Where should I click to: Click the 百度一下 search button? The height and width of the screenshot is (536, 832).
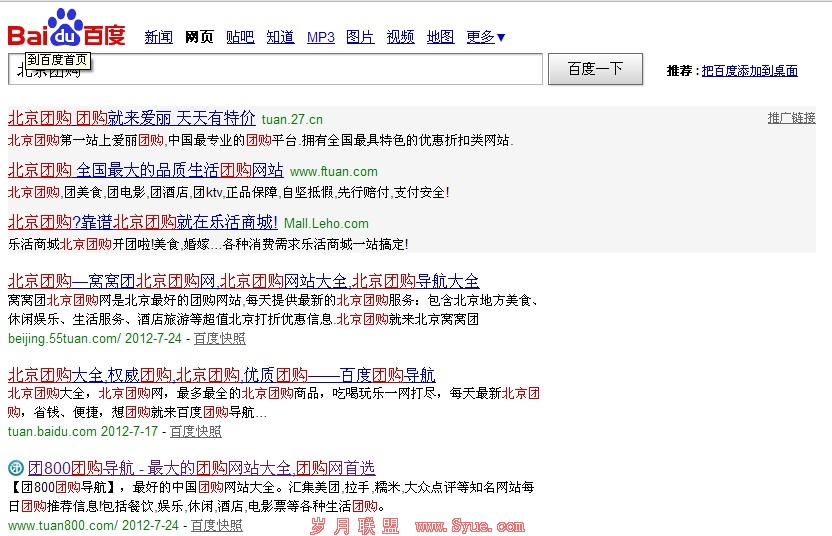[x=595, y=69]
